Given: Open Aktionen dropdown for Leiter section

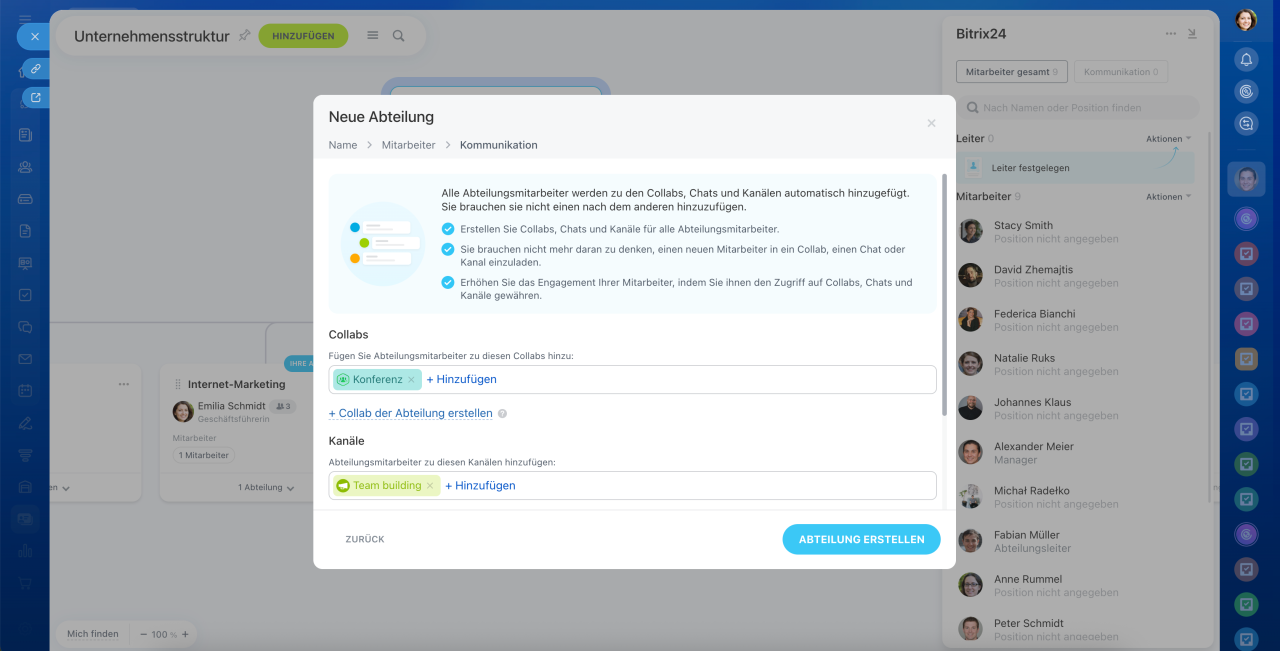Looking at the screenshot, I should coord(1169,139).
